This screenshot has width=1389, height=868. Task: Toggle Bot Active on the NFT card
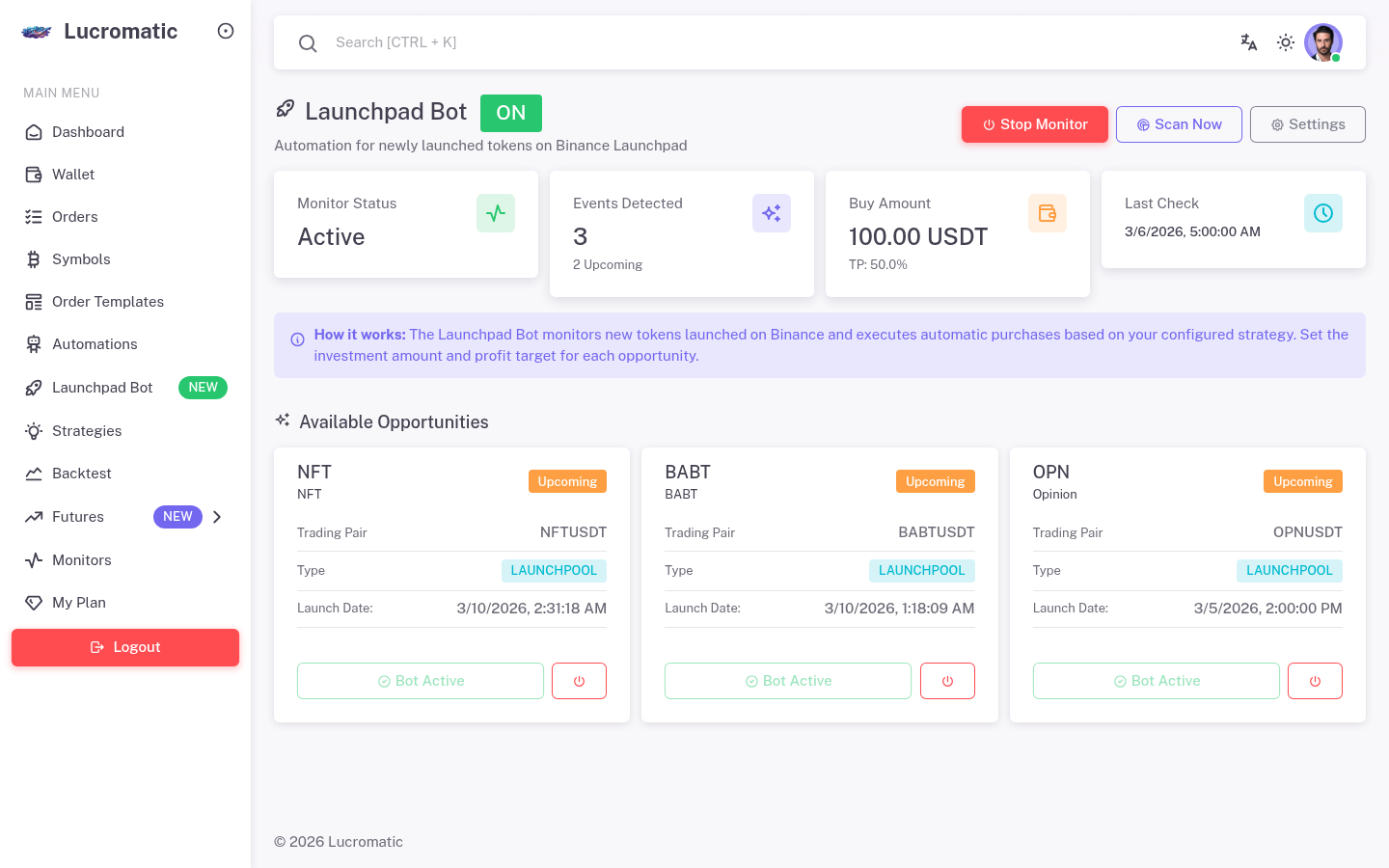pyautogui.click(x=421, y=681)
